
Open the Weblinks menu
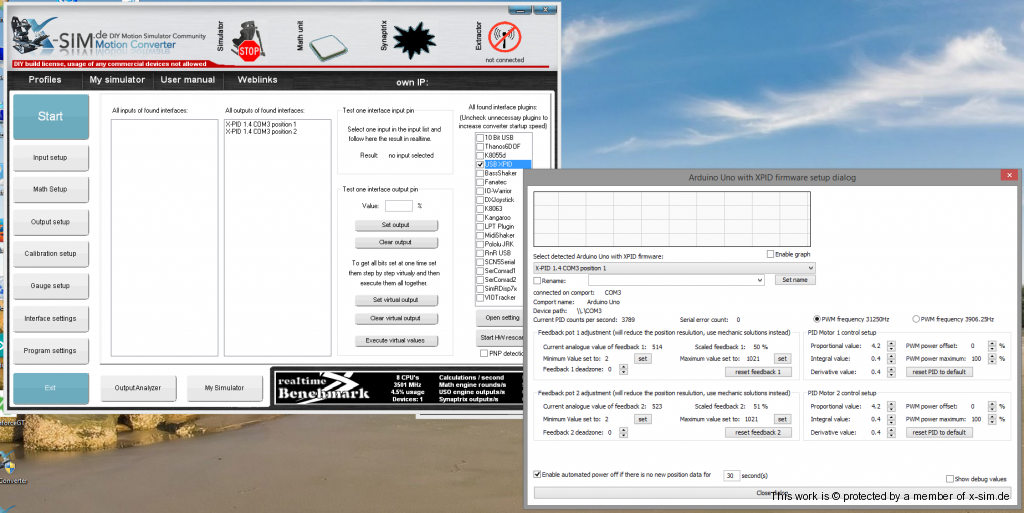click(x=257, y=80)
